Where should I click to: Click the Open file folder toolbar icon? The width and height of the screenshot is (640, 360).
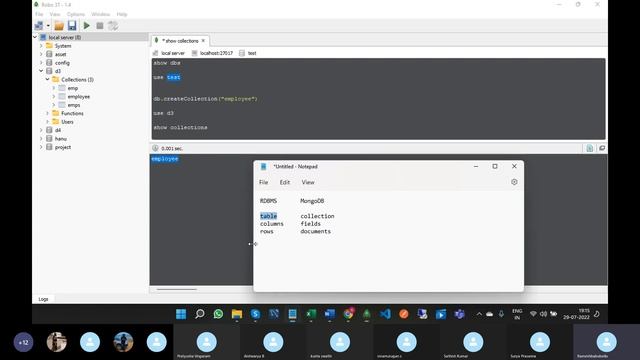pyautogui.click(x=59, y=26)
